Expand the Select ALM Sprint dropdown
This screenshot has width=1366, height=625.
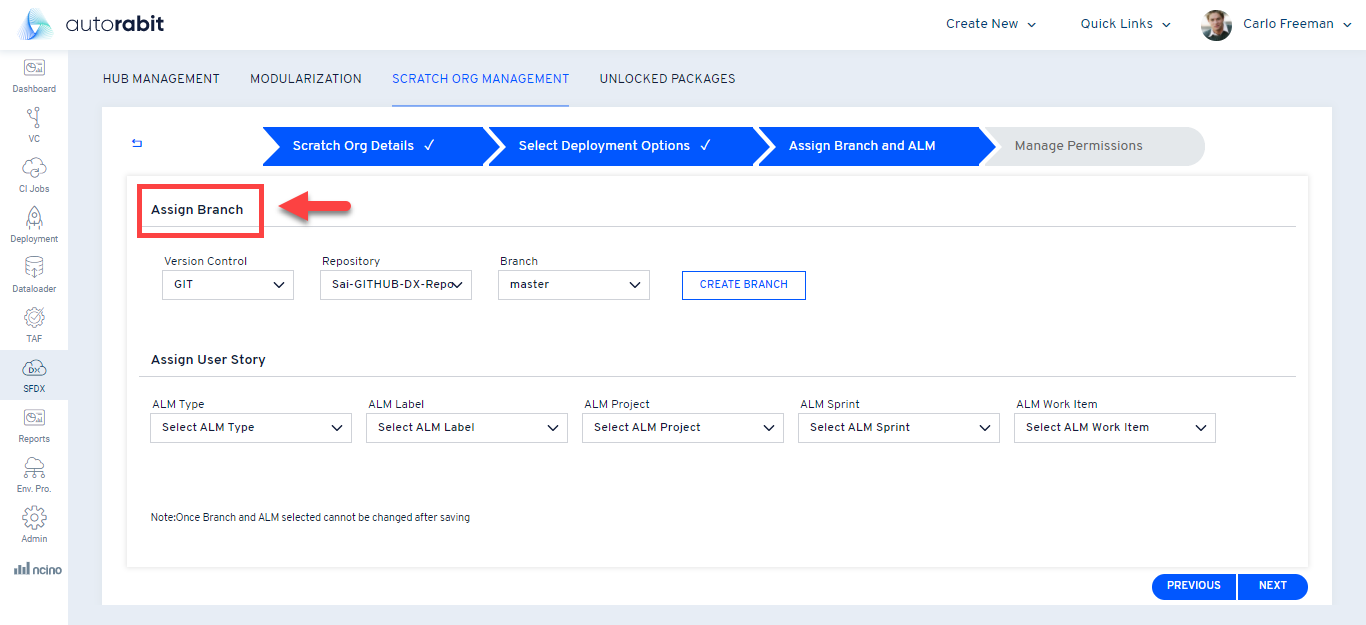click(898, 428)
